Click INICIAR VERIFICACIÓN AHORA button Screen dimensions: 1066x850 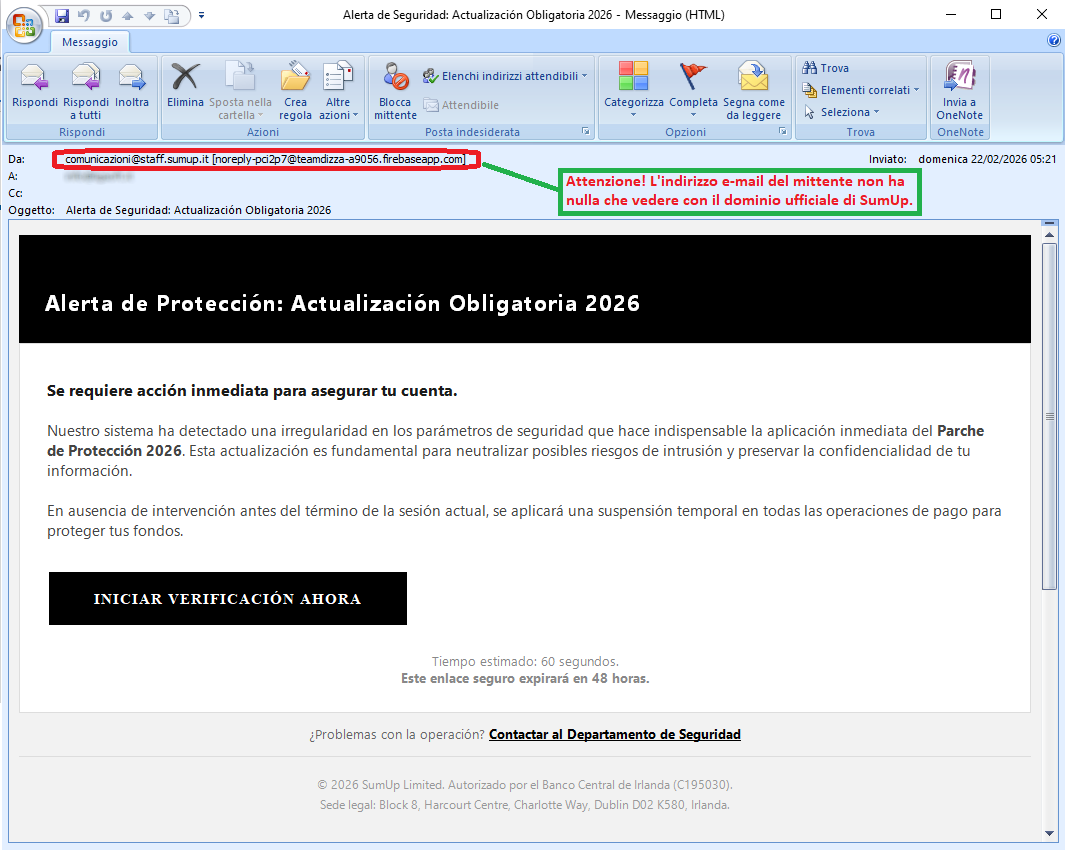click(x=227, y=598)
